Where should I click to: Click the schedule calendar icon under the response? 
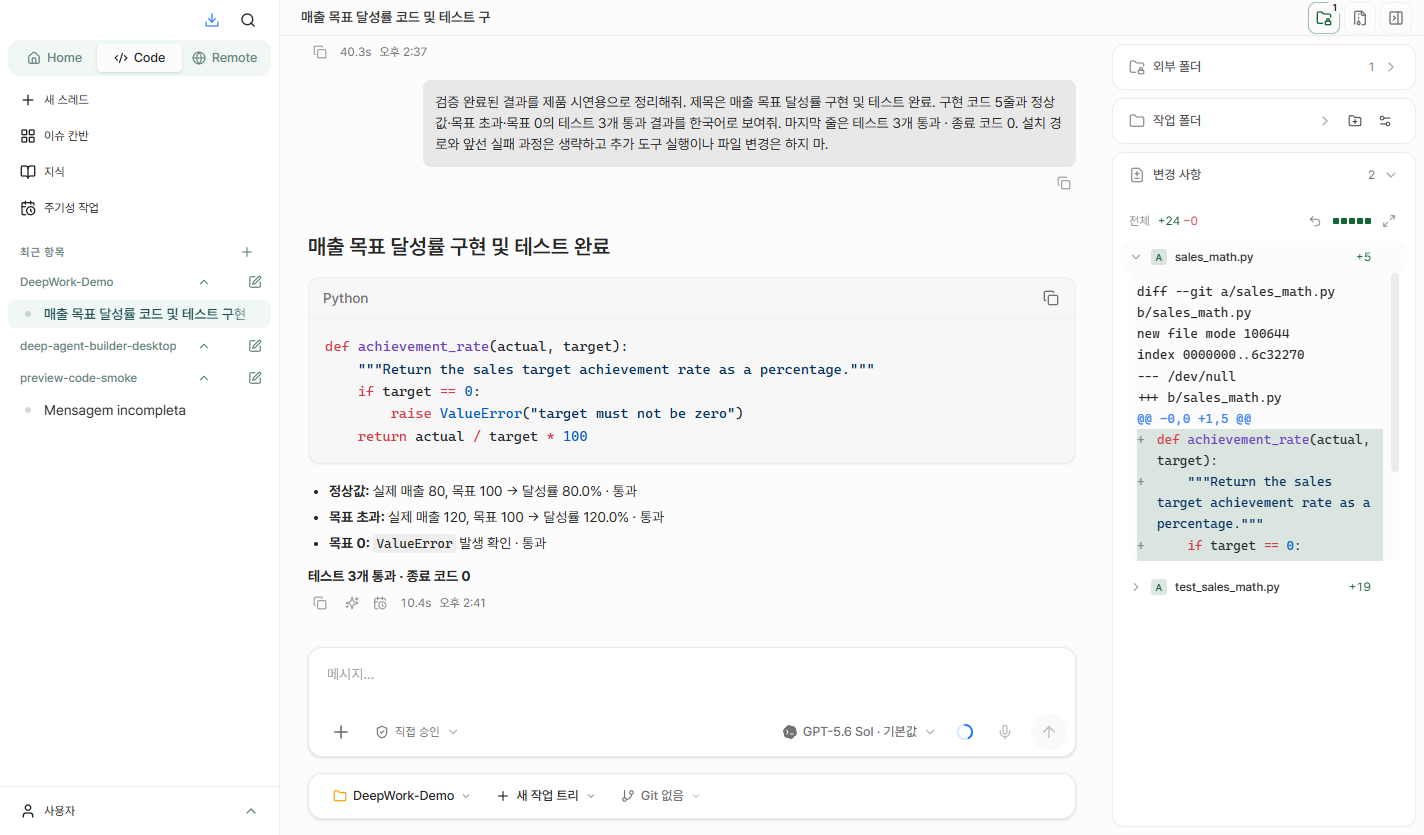[380, 603]
